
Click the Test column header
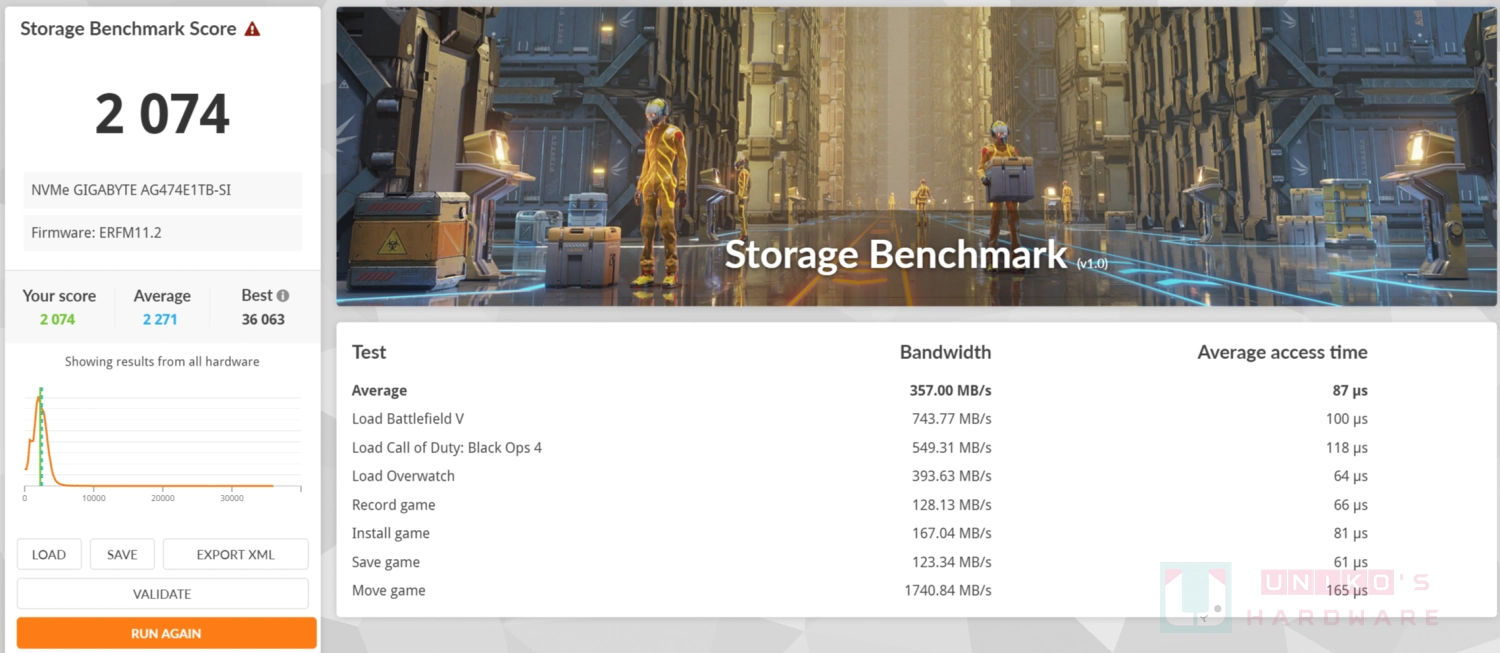(369, 352)
